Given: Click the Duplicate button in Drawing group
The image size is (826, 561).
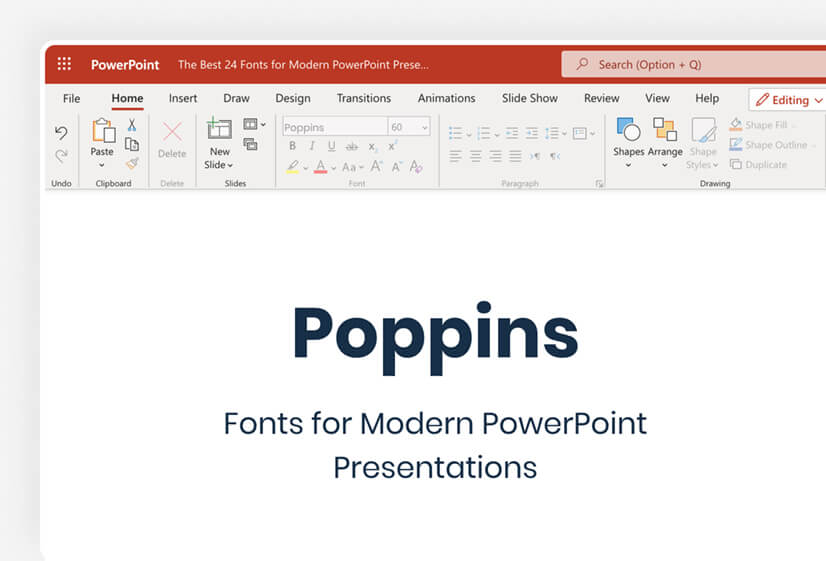Looking at the screenshot, I should (759, 165).
